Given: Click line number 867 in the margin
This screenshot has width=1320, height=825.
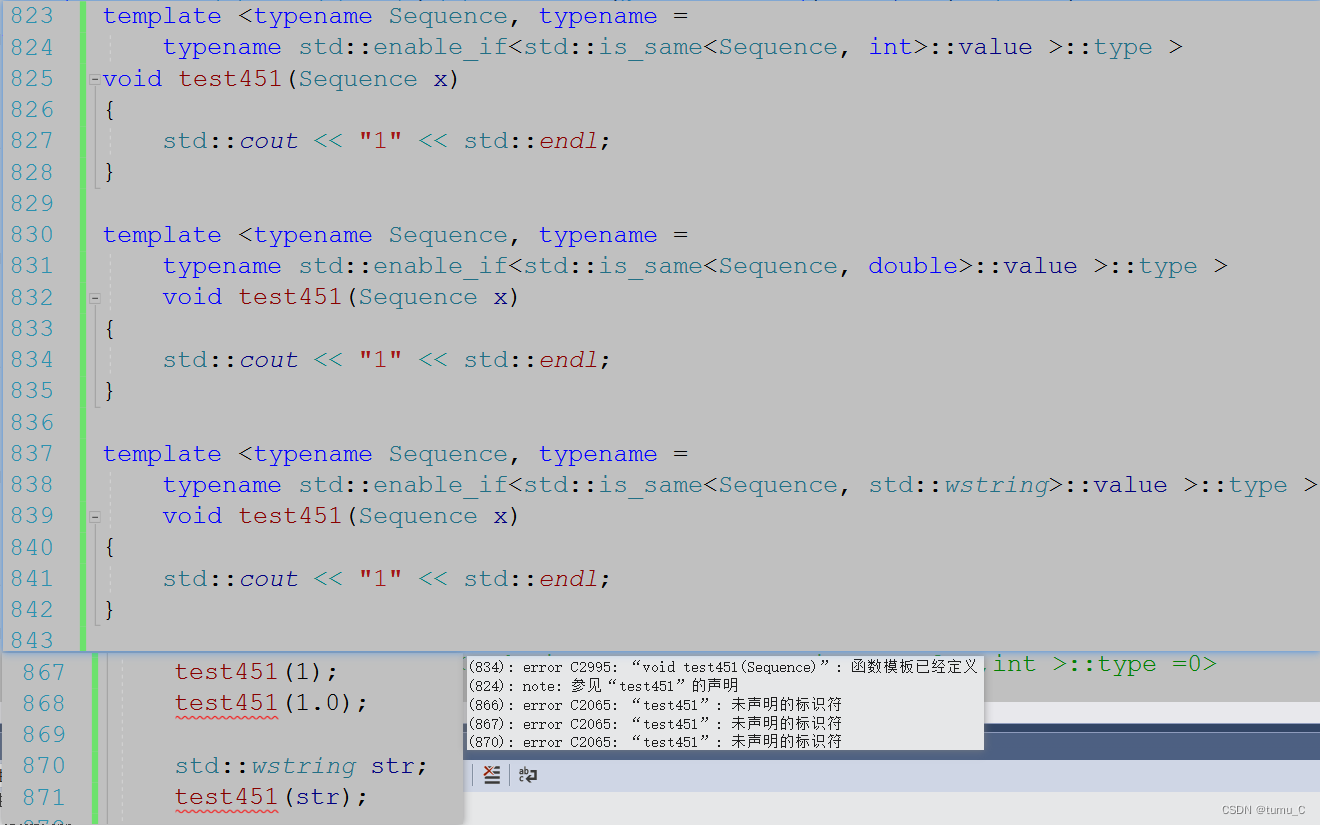Looking at the screenshot, I should pyautogui.click(x=42, y=671).
